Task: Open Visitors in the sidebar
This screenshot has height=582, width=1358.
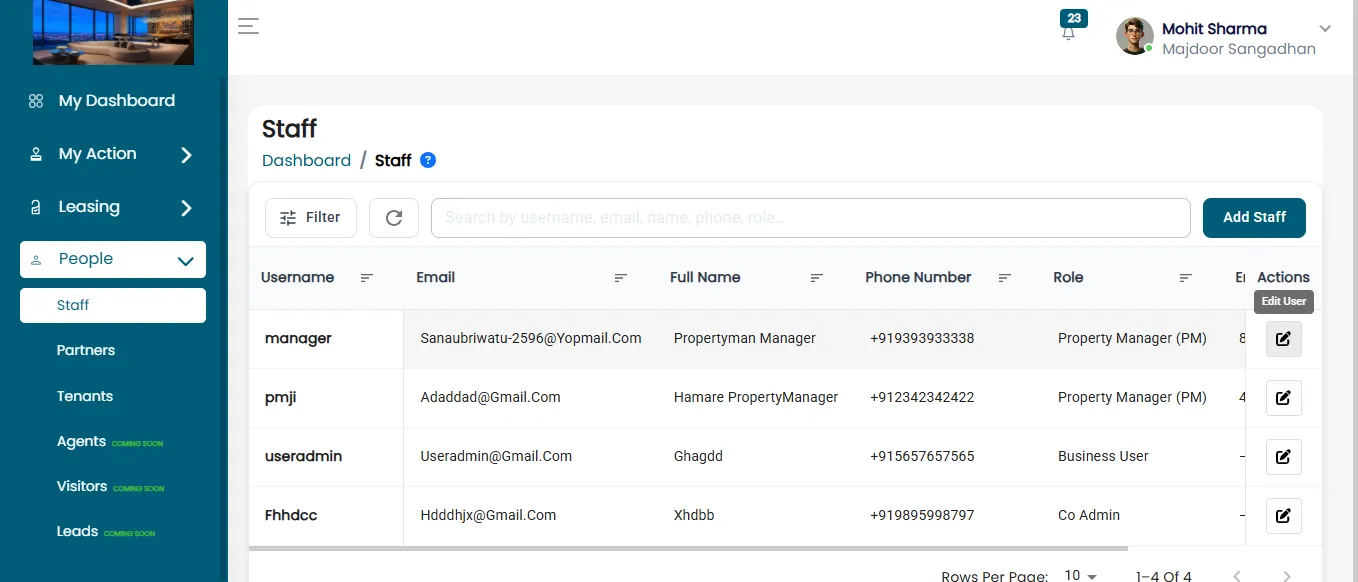Action: [82, 487]
